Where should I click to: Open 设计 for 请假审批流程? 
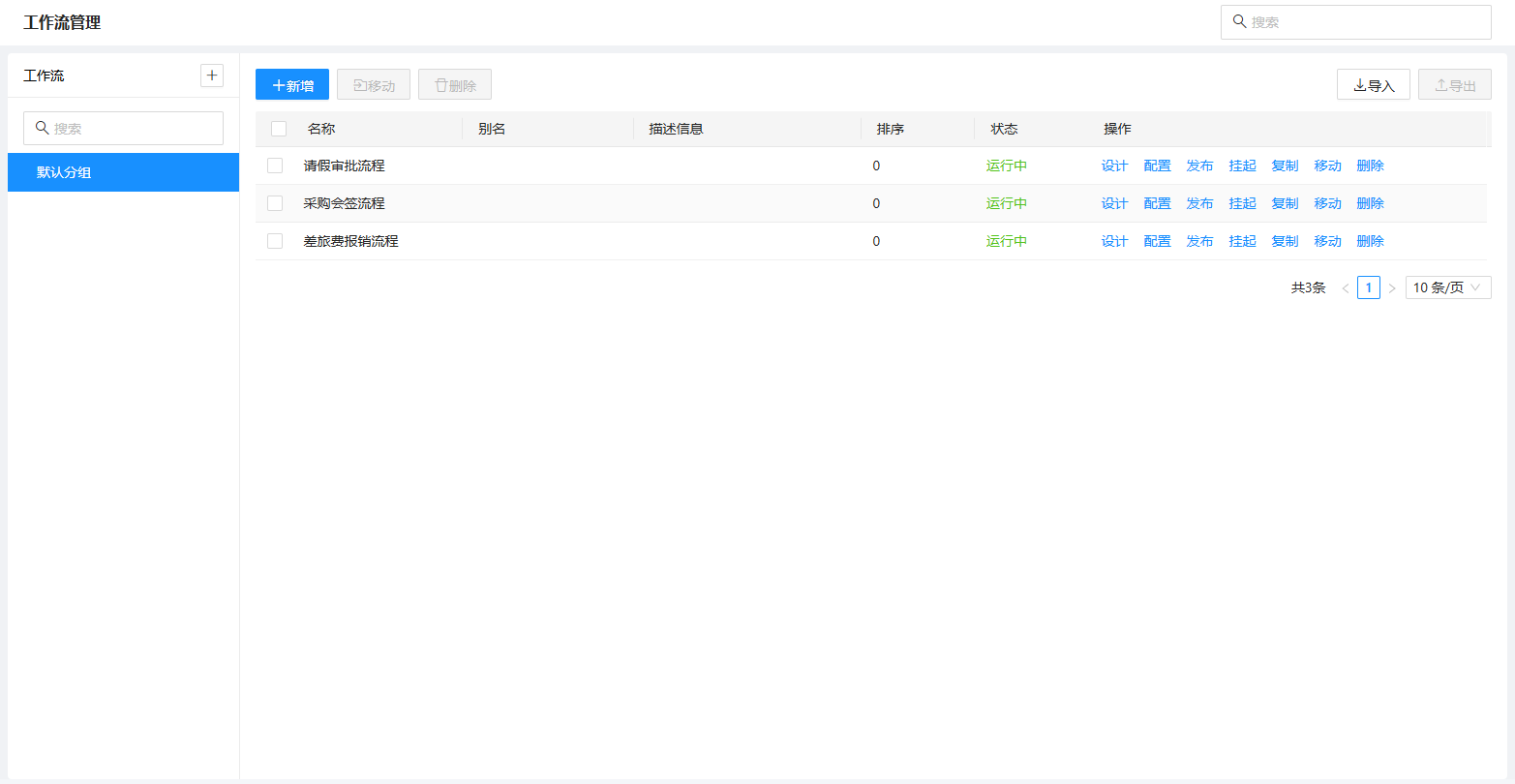pyautogui.click(x=1114, y=166)
